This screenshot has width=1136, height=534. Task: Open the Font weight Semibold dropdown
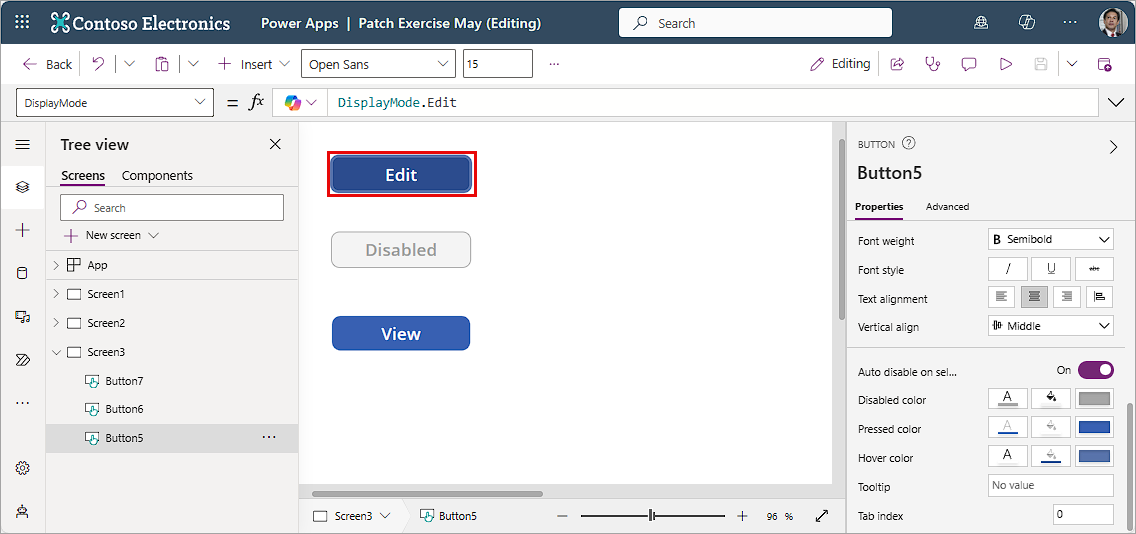point(1051,239)
